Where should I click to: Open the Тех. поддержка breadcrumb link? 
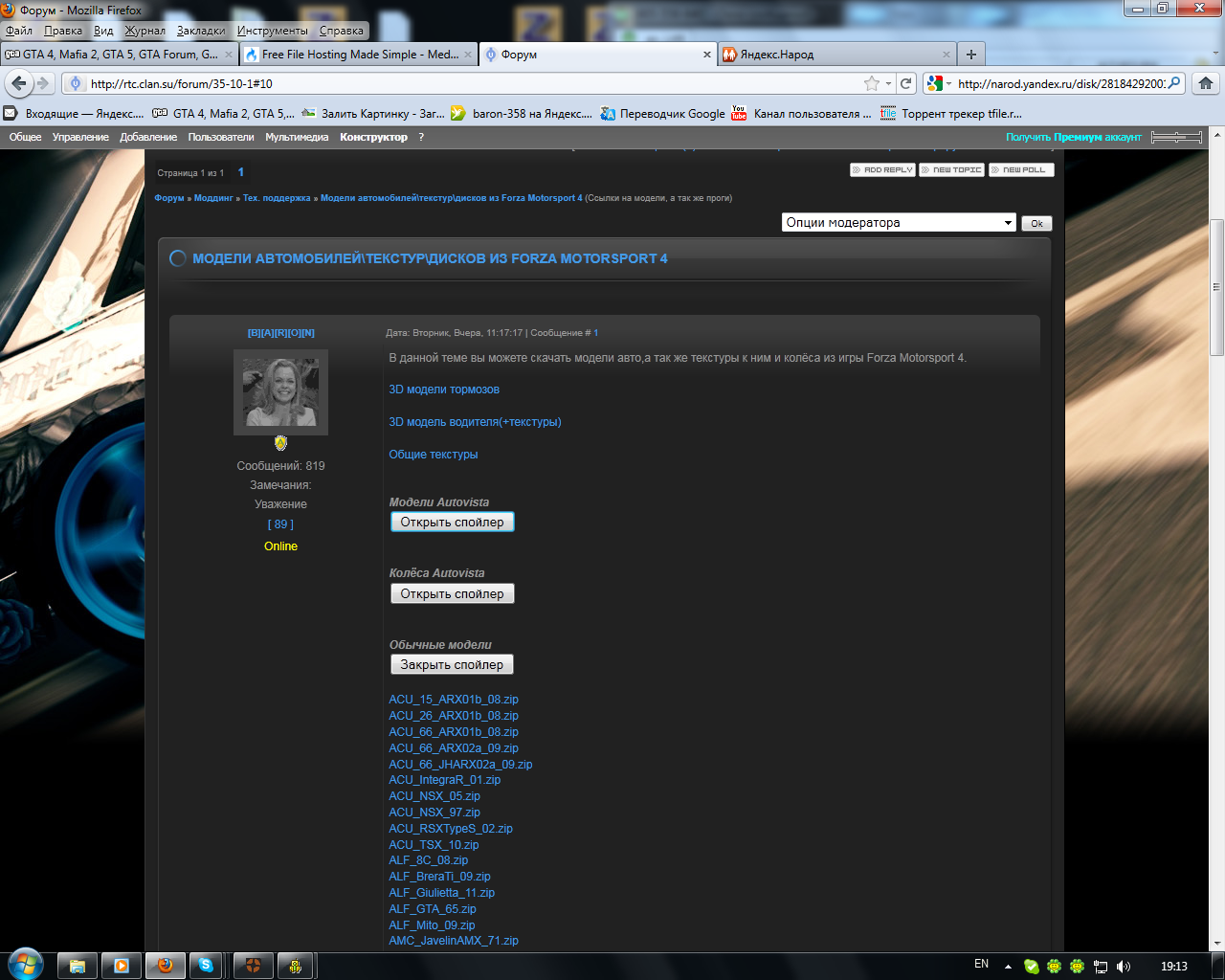[x=277, y=198]
